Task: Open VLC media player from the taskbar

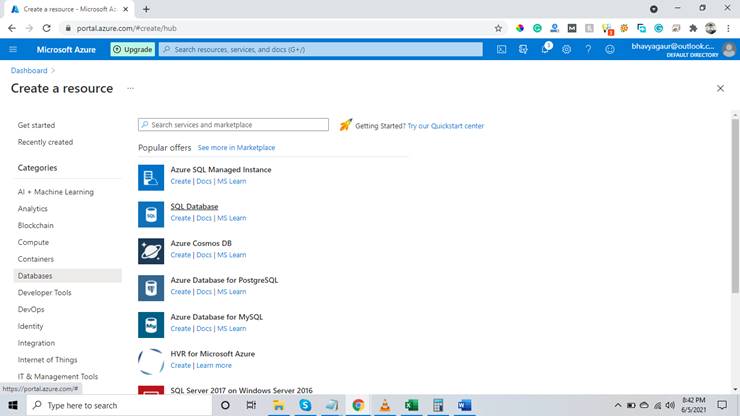Action: point(385,405)
